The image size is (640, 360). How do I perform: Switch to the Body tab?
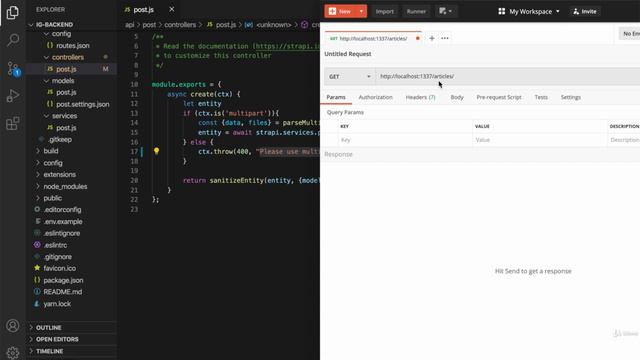coord(457,97)
